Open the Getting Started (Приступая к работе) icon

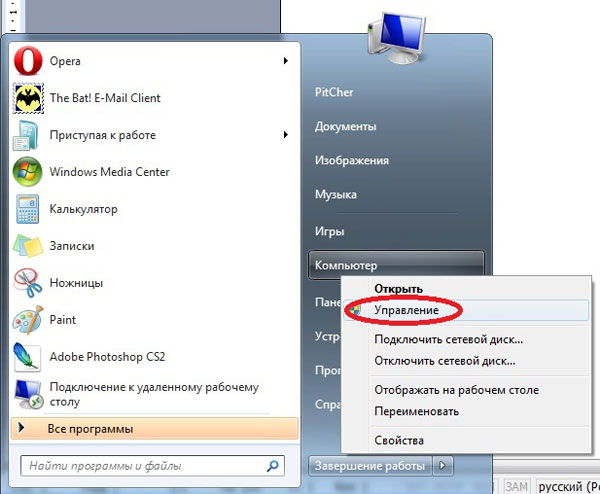pos(26,135)
